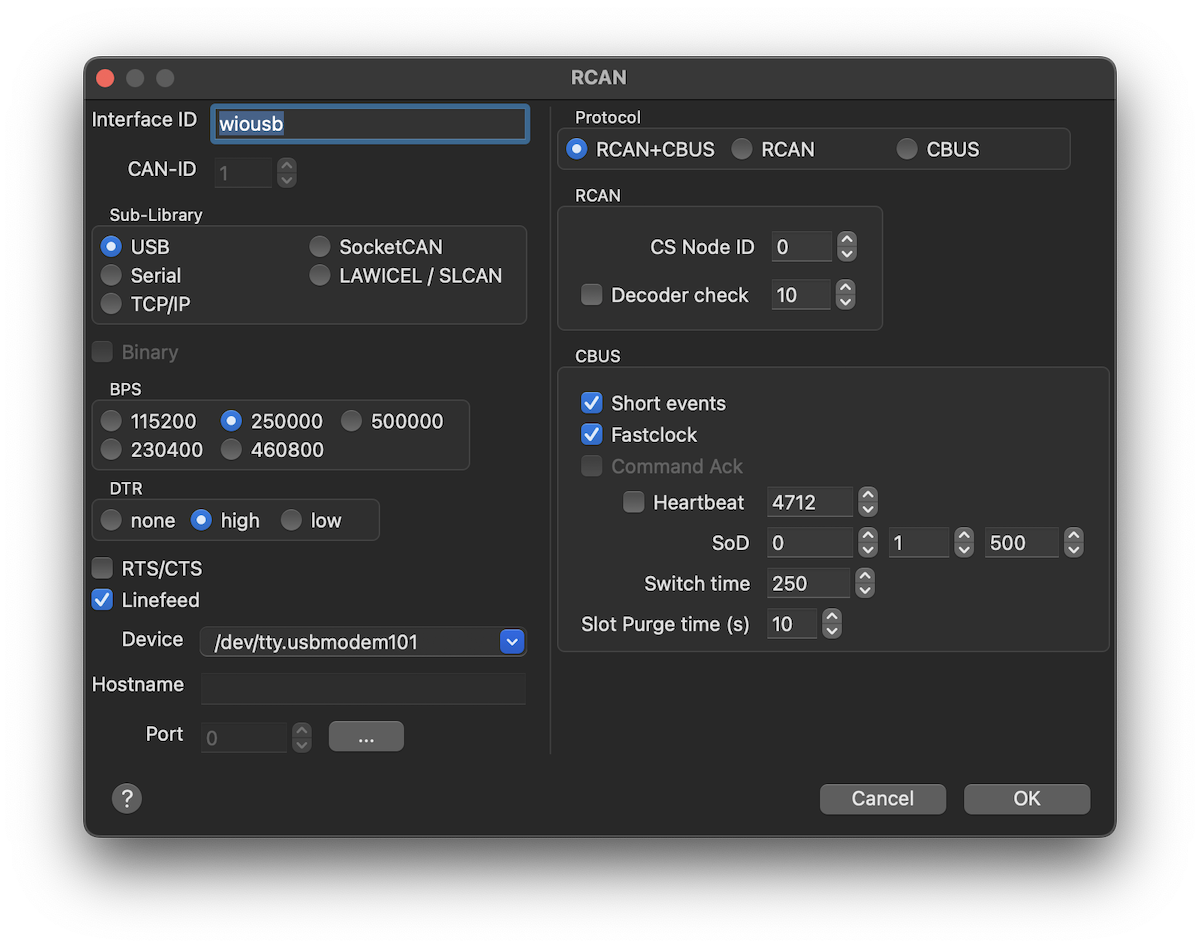
Task: Decrease the Slot Purge time stepper
Action: click(831, 631)
